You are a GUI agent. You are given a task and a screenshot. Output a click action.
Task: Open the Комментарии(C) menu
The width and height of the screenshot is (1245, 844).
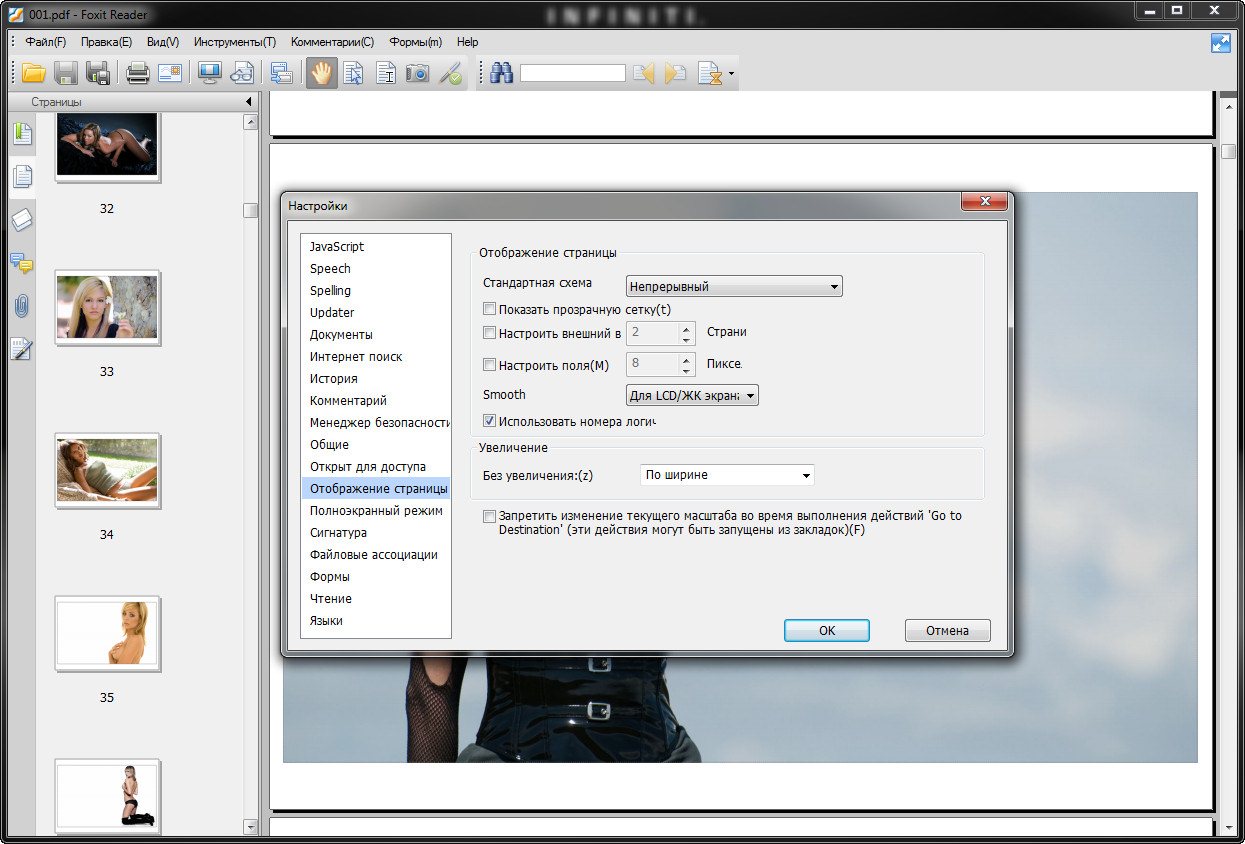pyautogui.click(x=332, y=42)
